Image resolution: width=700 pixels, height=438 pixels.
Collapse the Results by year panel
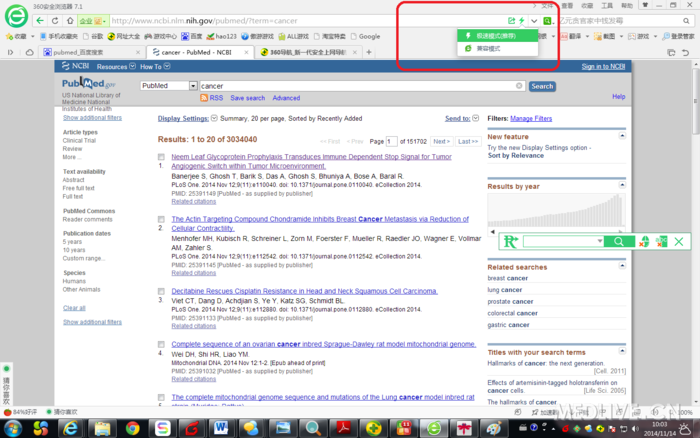tap(622, 185)
